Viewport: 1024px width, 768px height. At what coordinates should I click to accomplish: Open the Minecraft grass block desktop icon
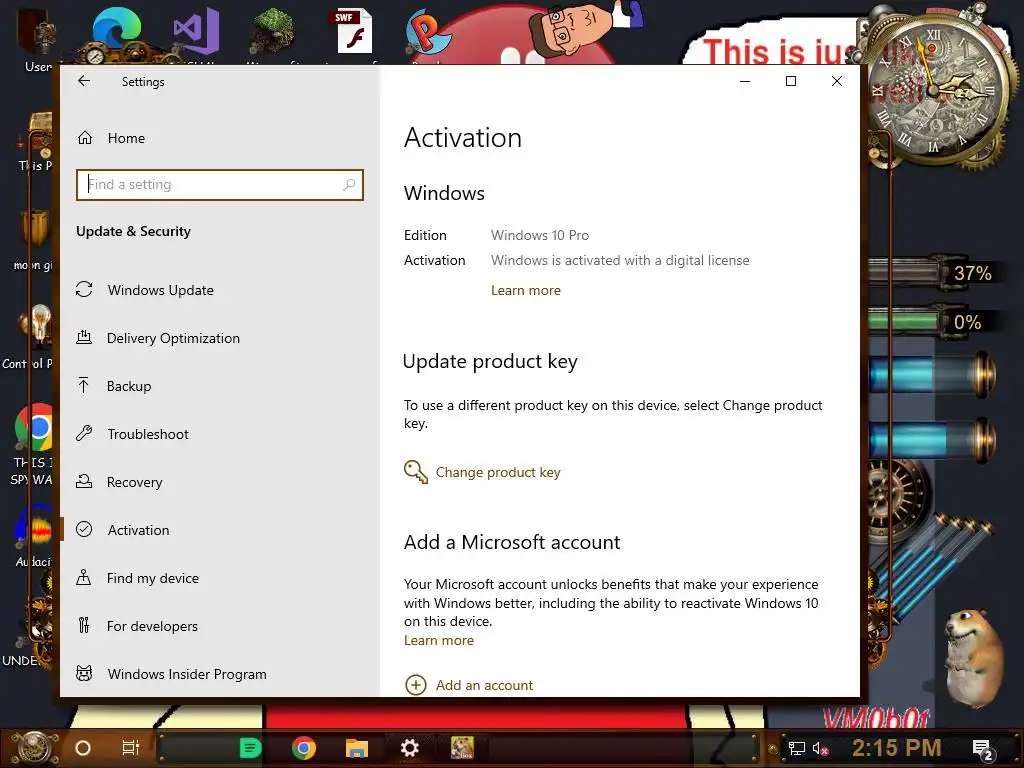click(273, 31)
